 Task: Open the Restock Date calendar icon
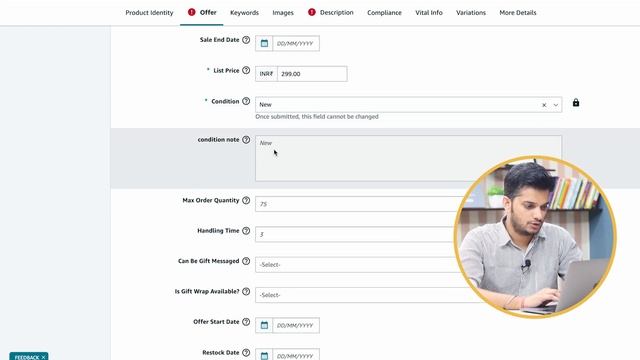click(264, 356)
